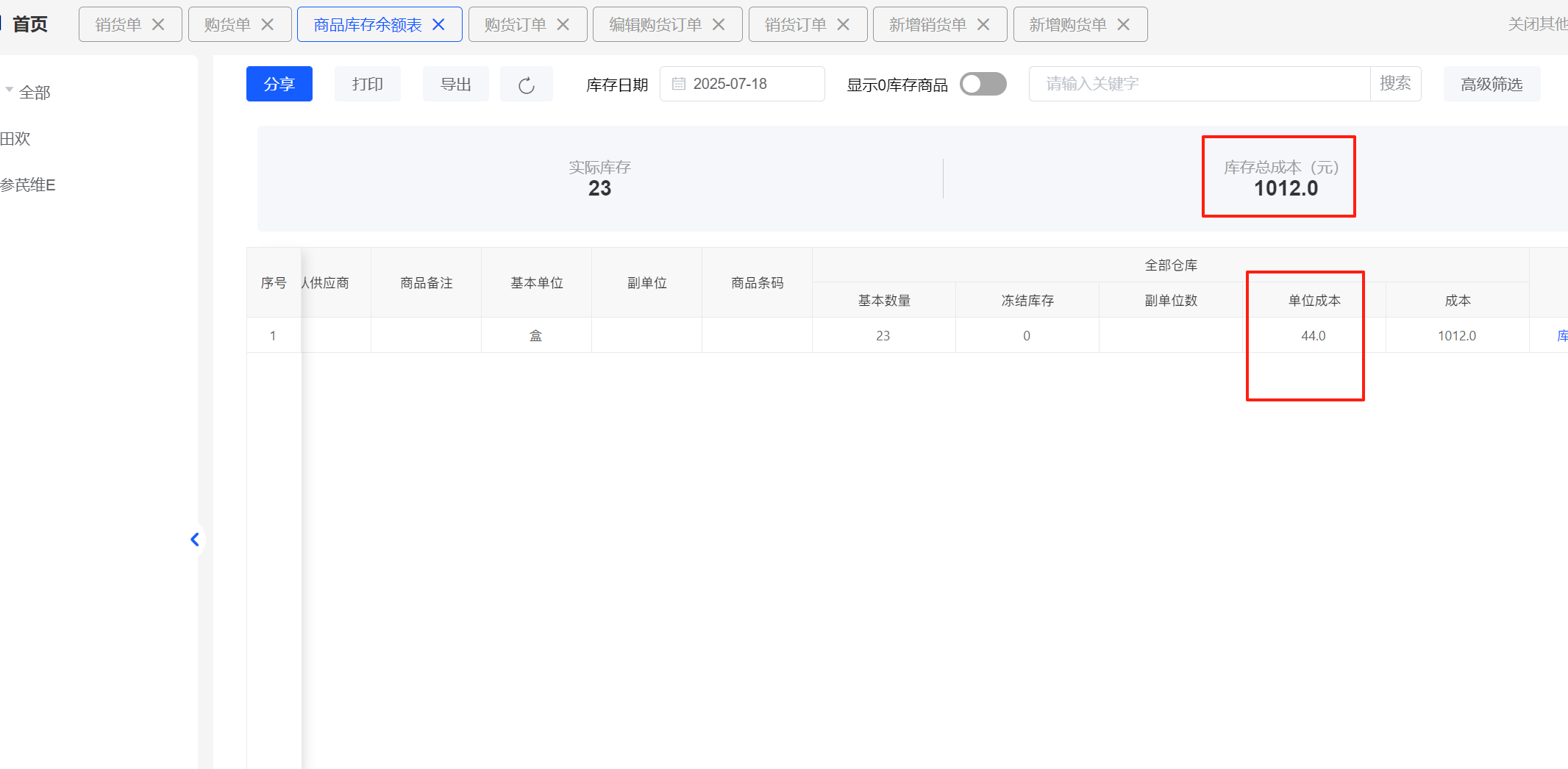
Task: Click the blue 分享 button
Action: (279, 84)
